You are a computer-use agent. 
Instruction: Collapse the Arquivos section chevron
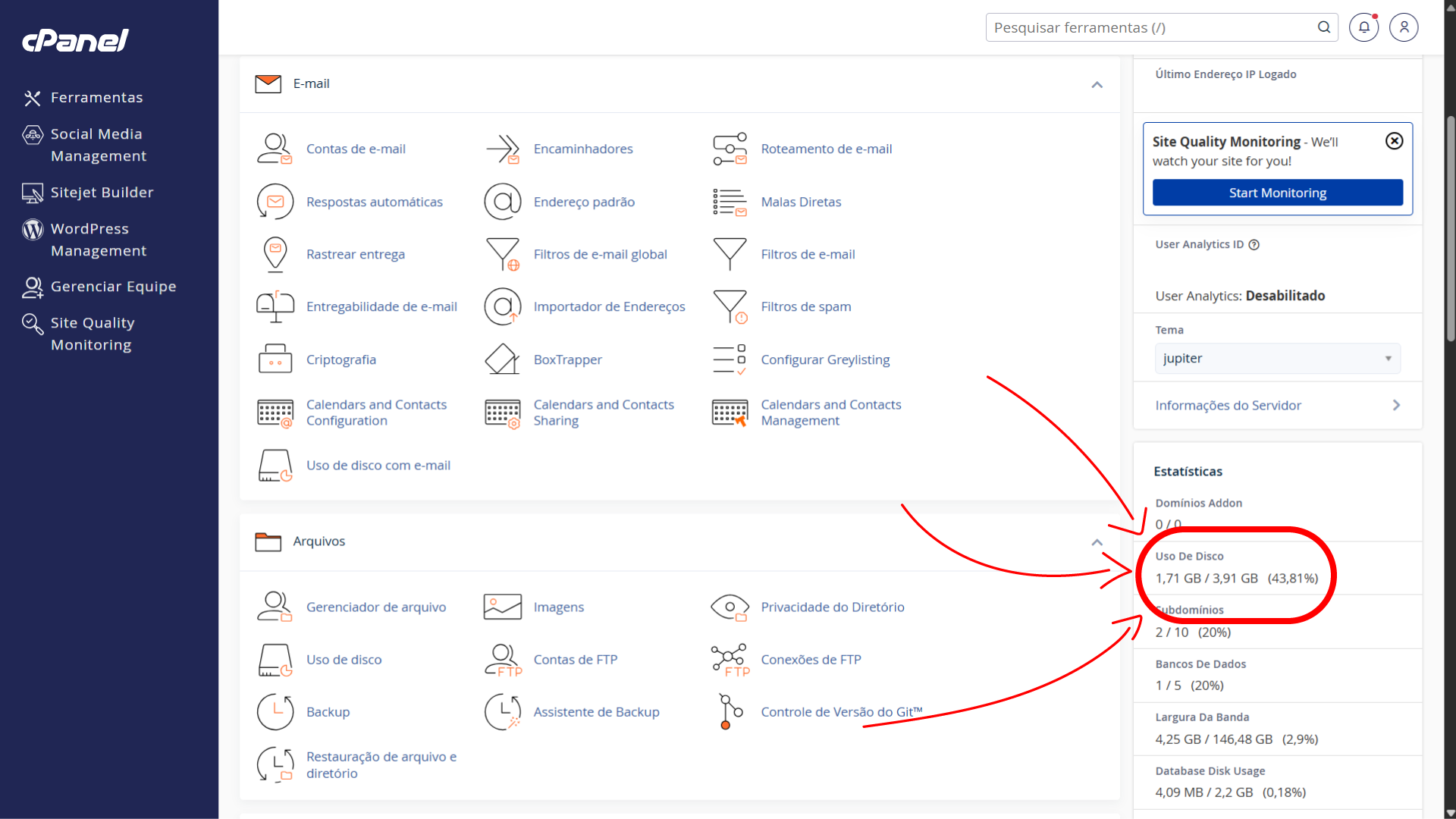tap(1097, 541)
